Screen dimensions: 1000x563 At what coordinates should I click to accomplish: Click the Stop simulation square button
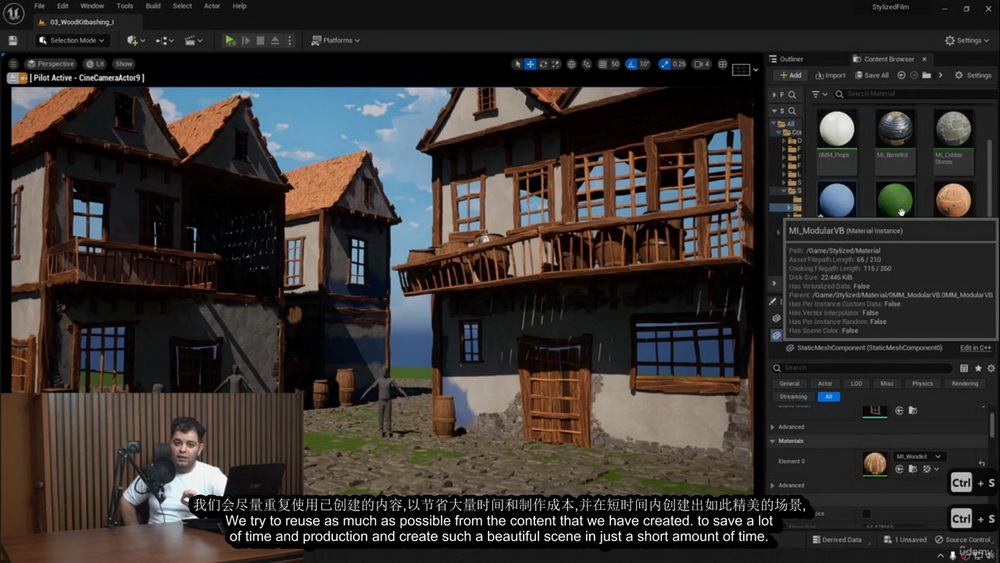(x=260, y=40)
